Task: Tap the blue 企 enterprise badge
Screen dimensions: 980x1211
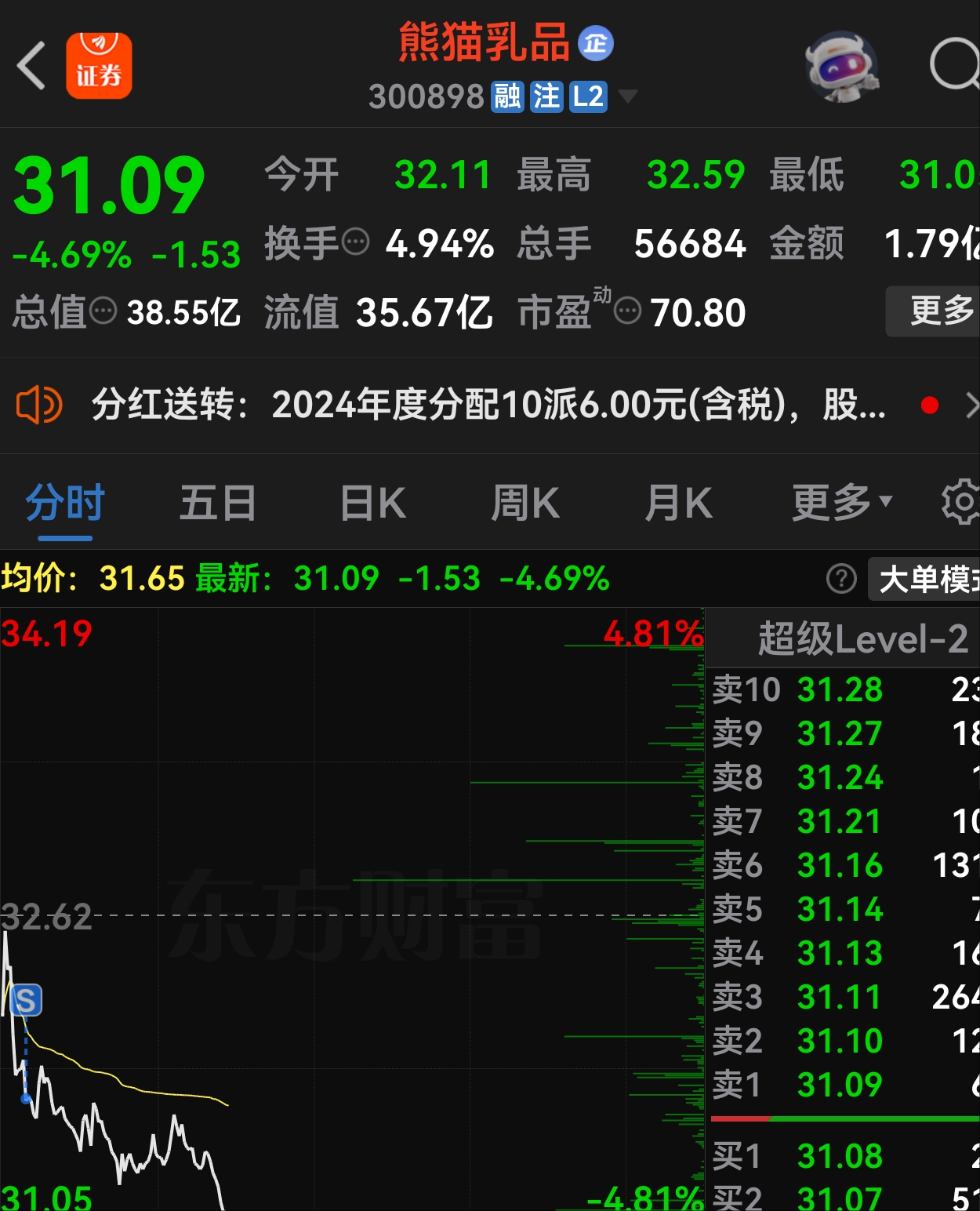Action: point(596,43)
